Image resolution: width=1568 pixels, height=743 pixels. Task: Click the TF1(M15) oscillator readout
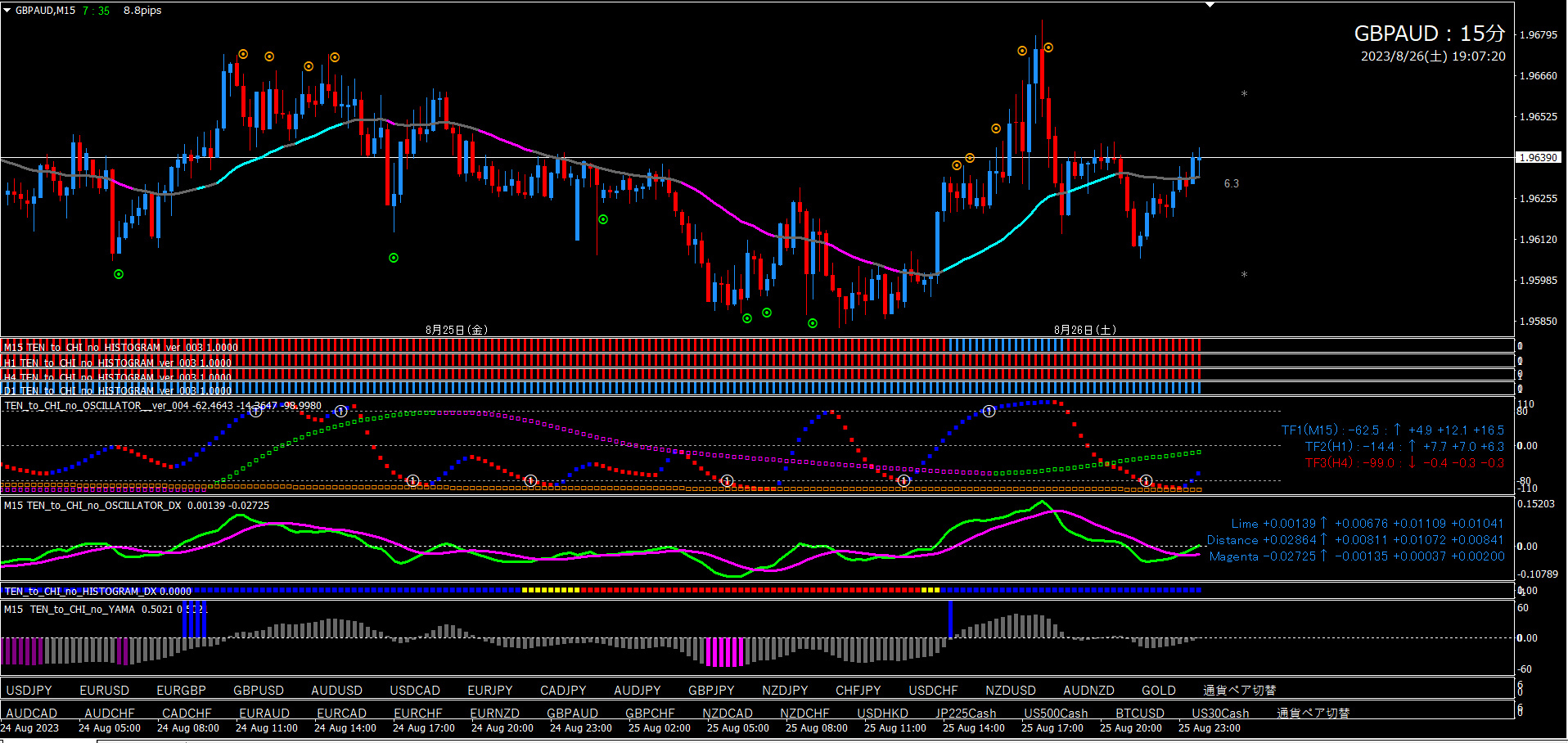1392,430
